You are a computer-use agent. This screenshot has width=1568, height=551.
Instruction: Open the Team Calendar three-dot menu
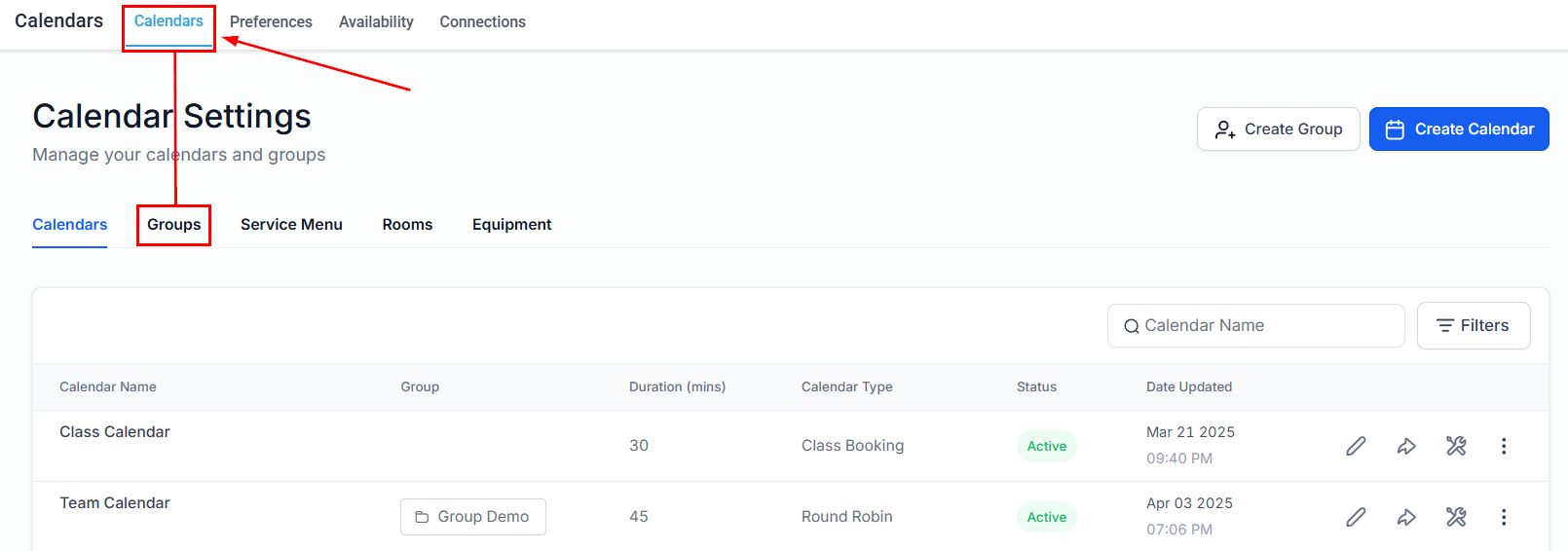pos(1504,517)
